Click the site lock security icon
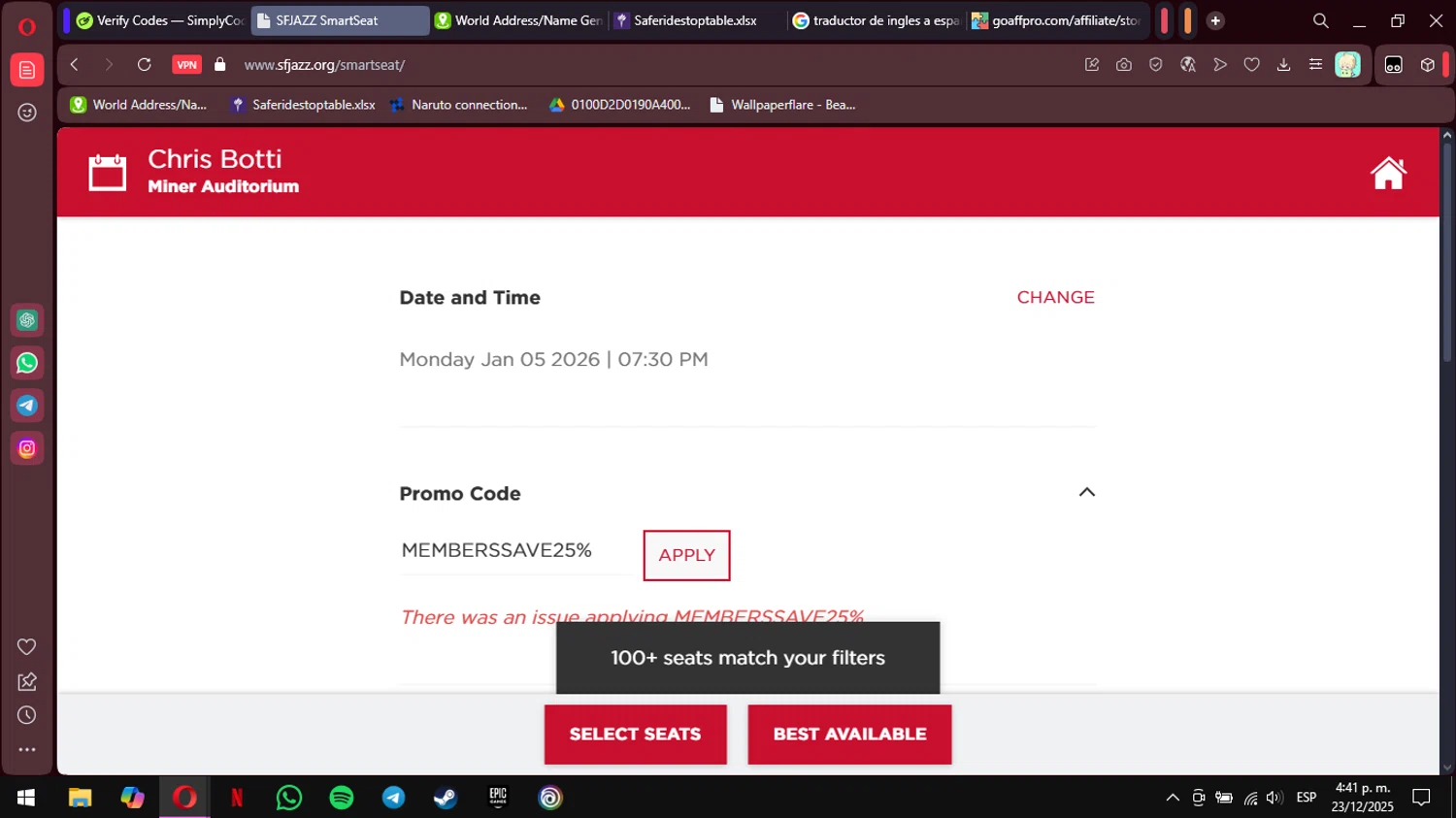The width and height of the screenshot is (1456, 818). pos(220,65)
